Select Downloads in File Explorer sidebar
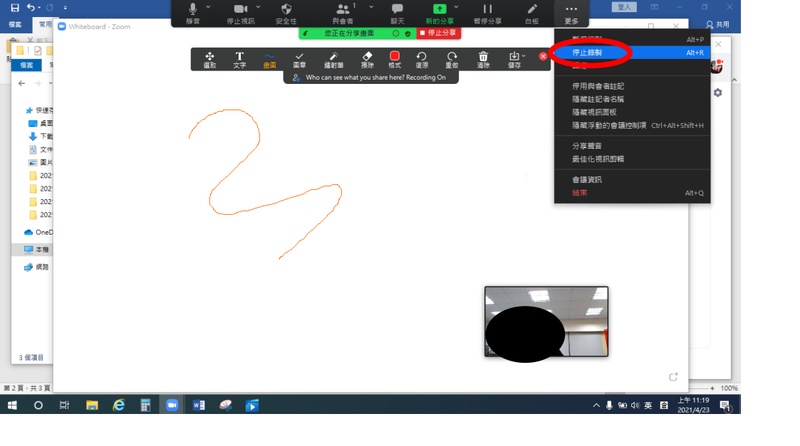800x446 pixels. click(40, 136)
